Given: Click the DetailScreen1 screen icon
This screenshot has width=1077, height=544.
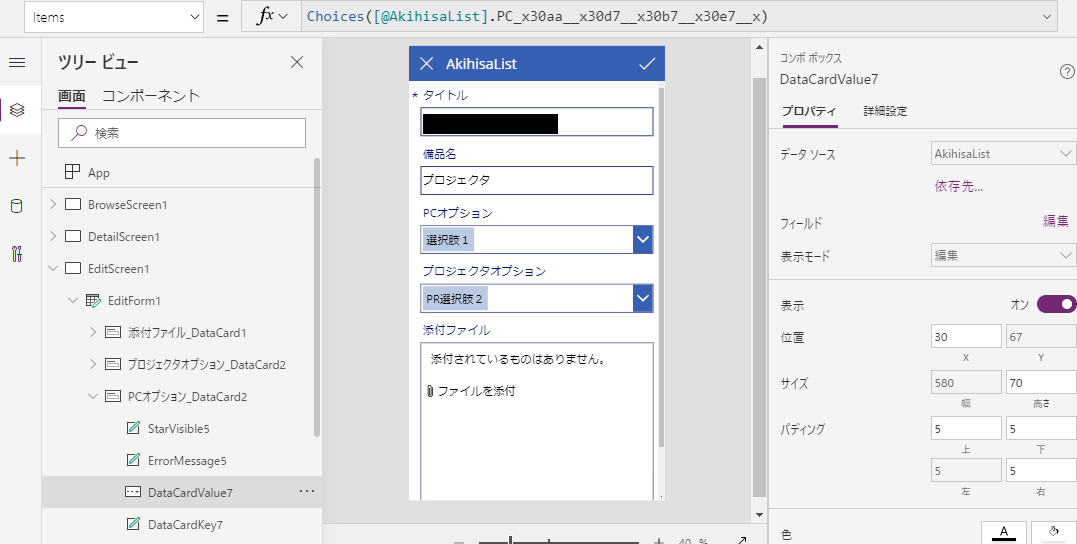Looking at the screenshot, I should click(73, 236).
